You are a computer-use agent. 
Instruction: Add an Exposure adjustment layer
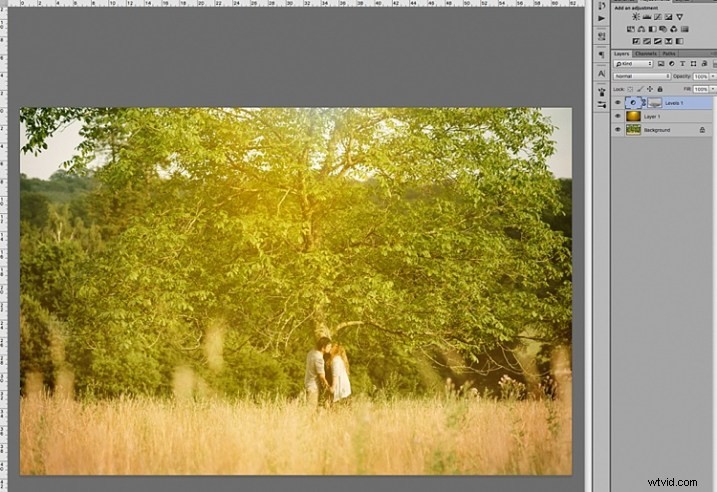point(669,17)
